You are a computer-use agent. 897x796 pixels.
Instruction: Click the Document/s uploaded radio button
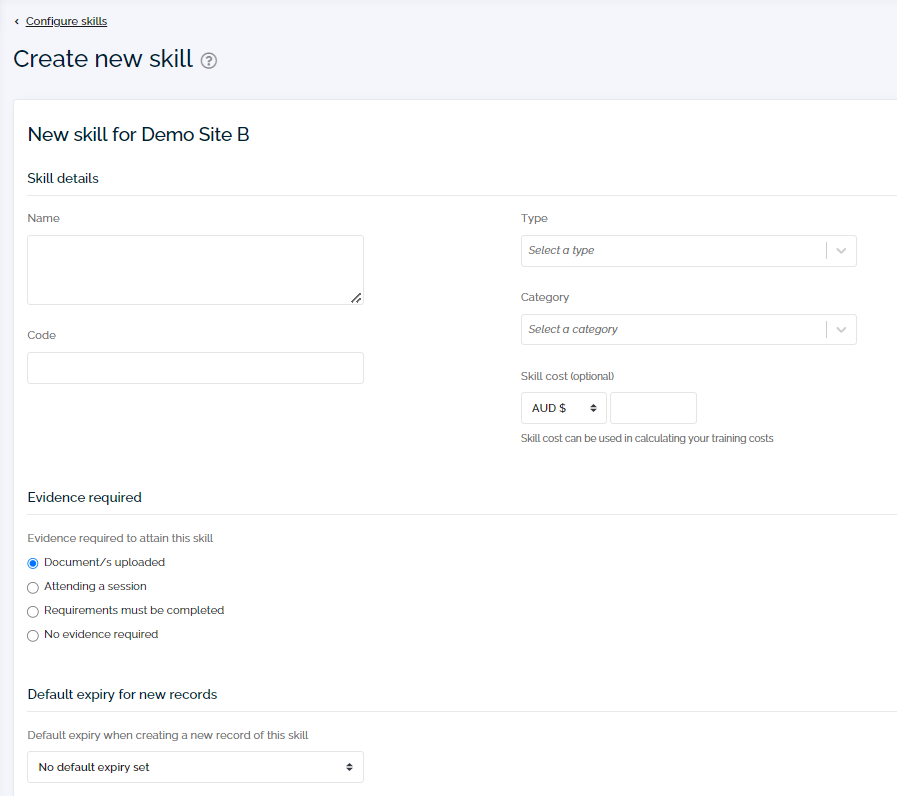click(32, 563)
